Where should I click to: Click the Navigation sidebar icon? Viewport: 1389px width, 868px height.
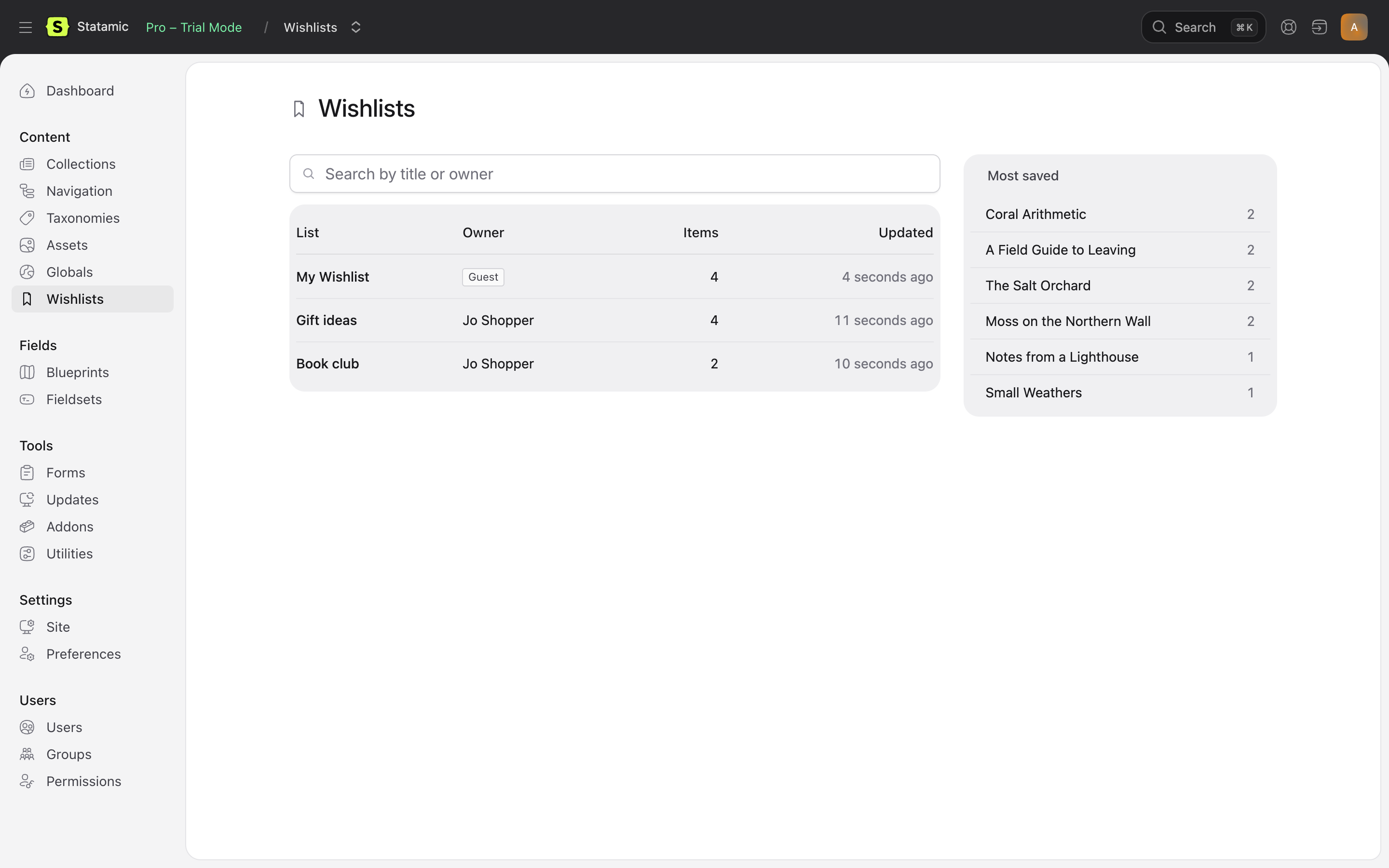coord(27,191)
